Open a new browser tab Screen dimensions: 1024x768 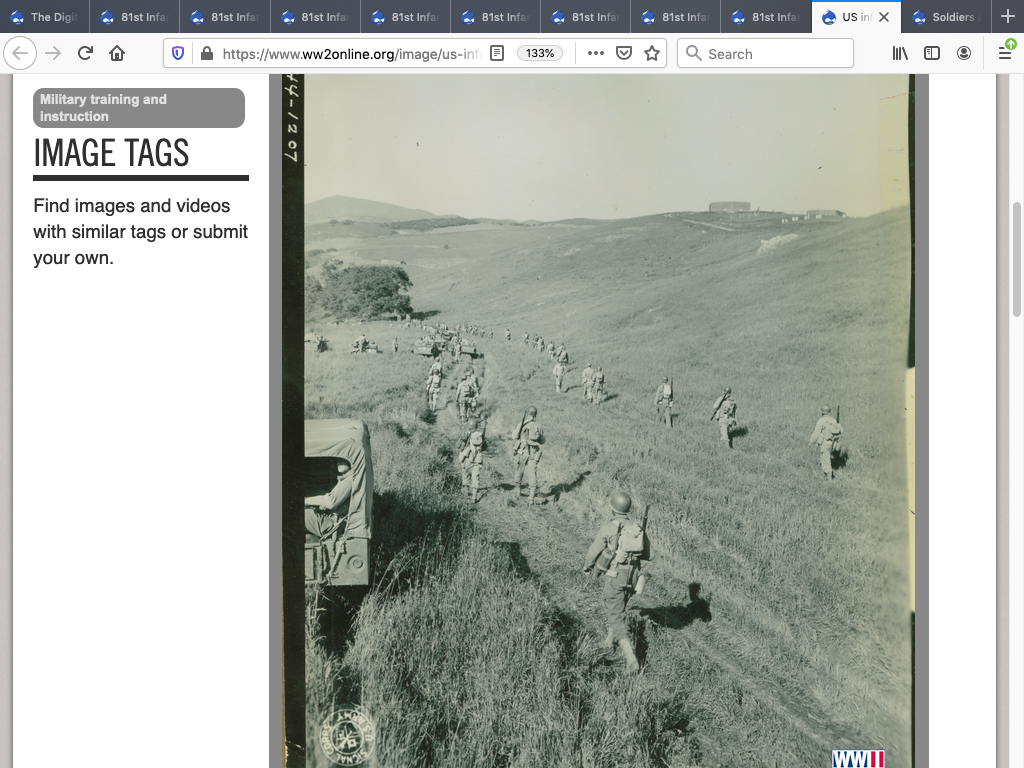coord(1007,17)
